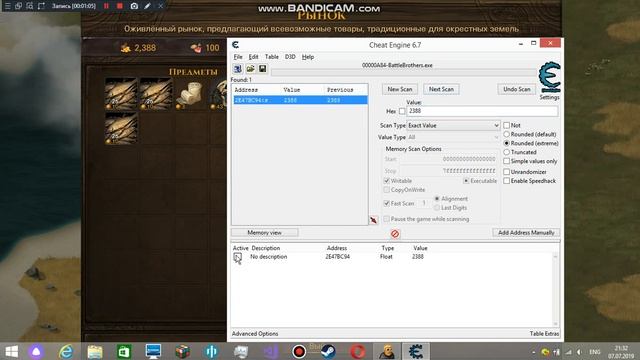Screen dimensions: 640x360
Task: Click the Float type cell in address table
Action: (x=386, y=257)
